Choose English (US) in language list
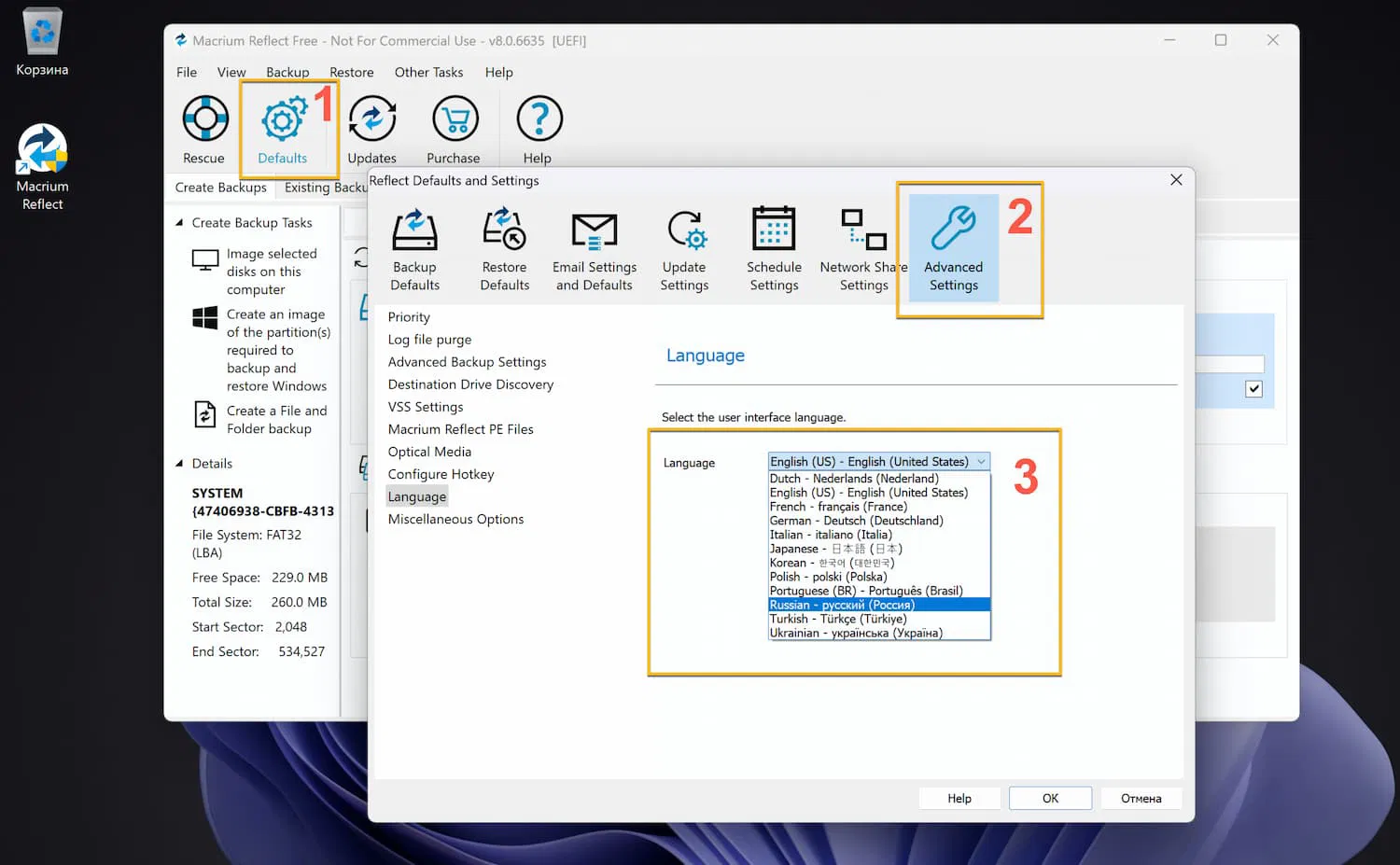Screen dimensions: 1400x865 878,493
